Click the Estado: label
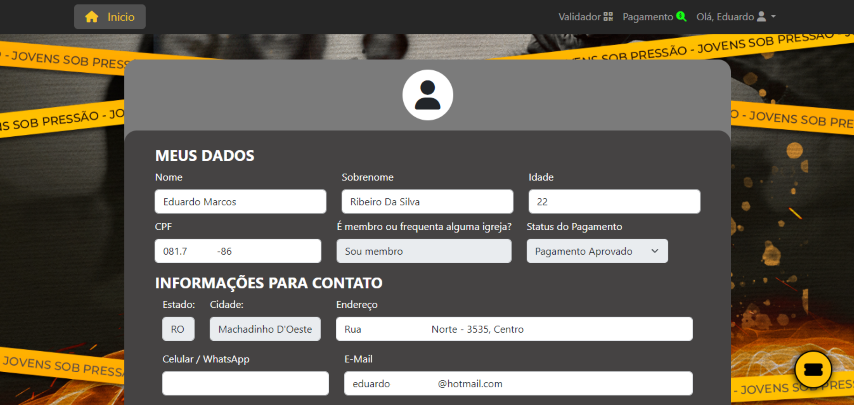 pos(179,304)
